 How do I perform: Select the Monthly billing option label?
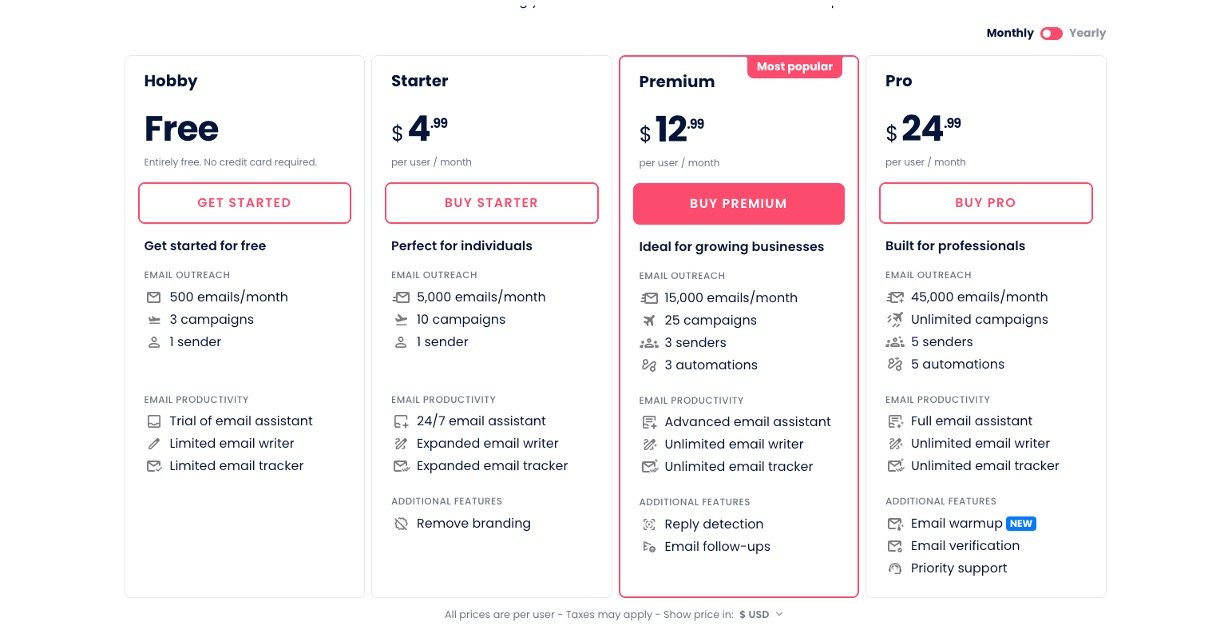click(x=1010, y=33)
